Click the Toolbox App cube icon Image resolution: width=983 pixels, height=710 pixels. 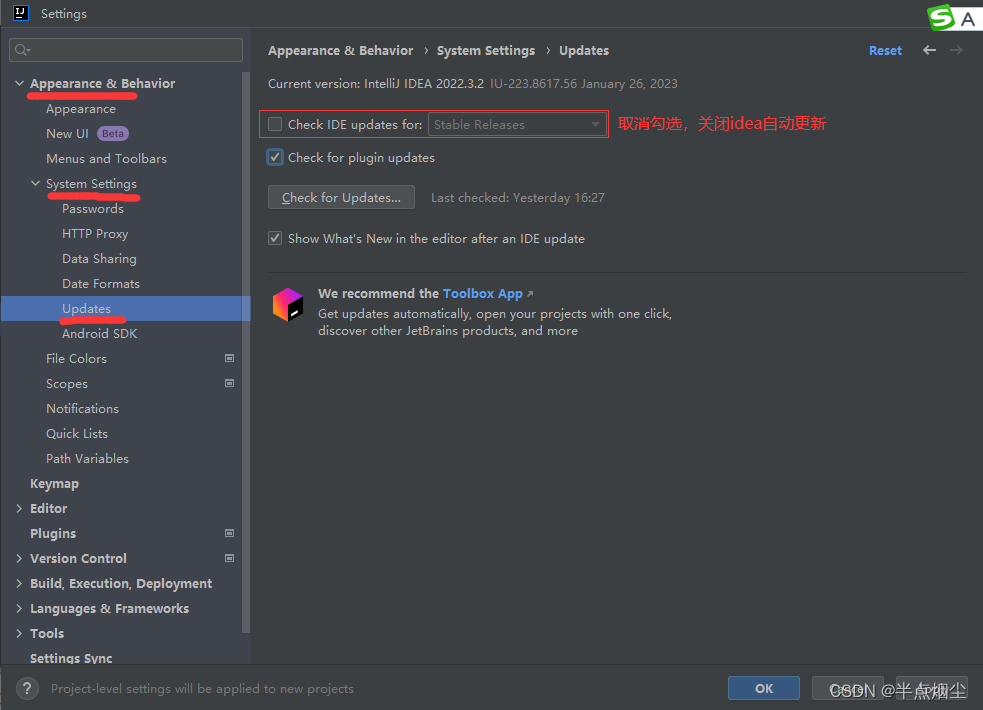pos(288,305)
